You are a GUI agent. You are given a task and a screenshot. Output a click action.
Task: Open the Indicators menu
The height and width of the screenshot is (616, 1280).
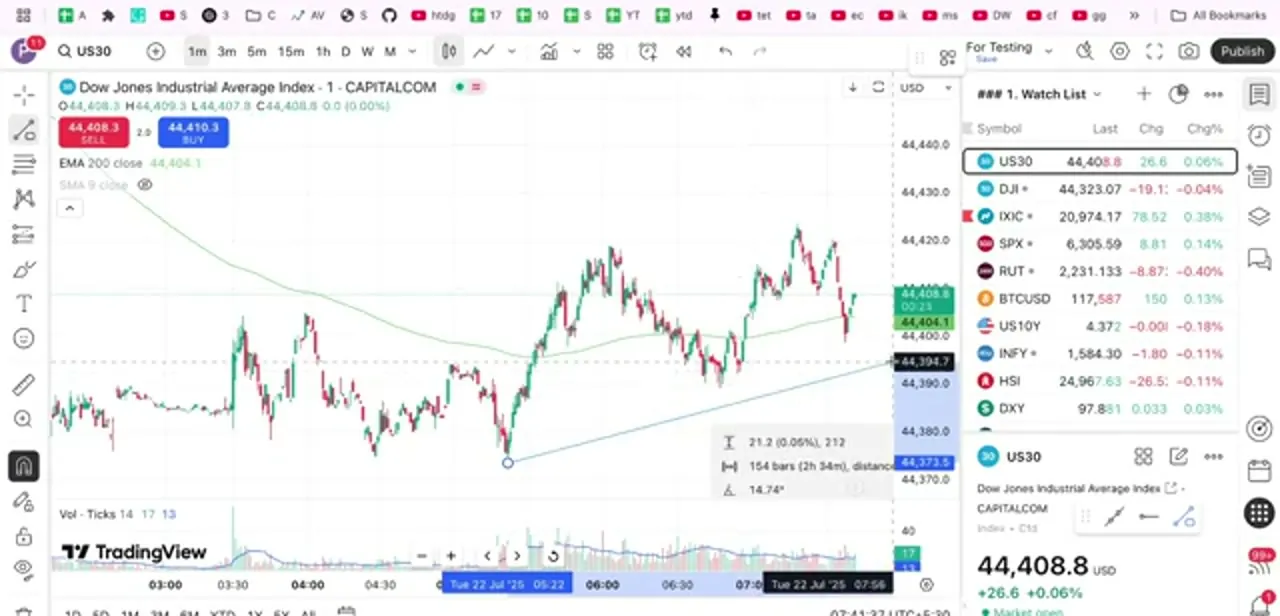pos(549,51)
